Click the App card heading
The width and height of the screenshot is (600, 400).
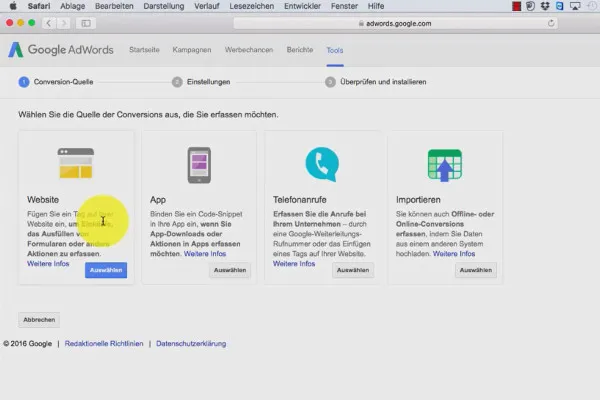point(158,200)
